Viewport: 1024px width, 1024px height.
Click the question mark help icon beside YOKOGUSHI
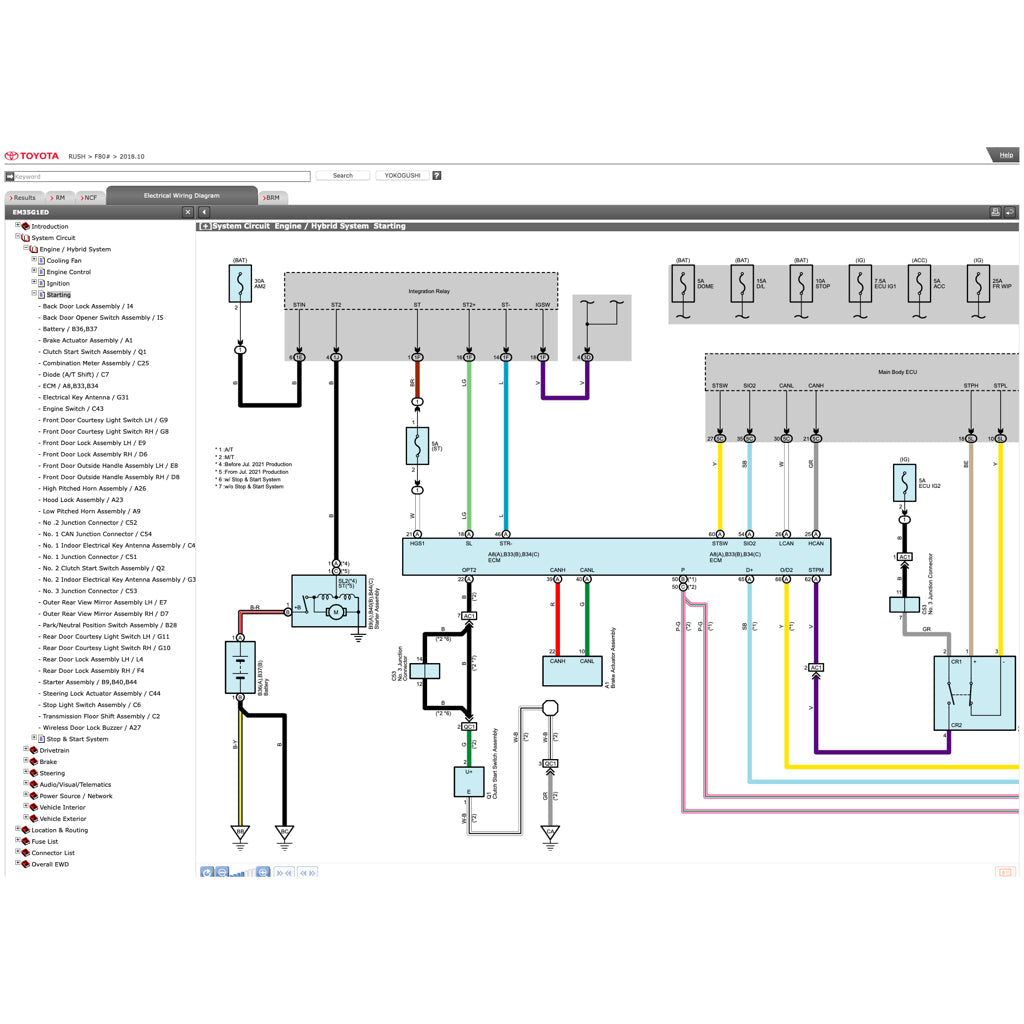point(437,176)
